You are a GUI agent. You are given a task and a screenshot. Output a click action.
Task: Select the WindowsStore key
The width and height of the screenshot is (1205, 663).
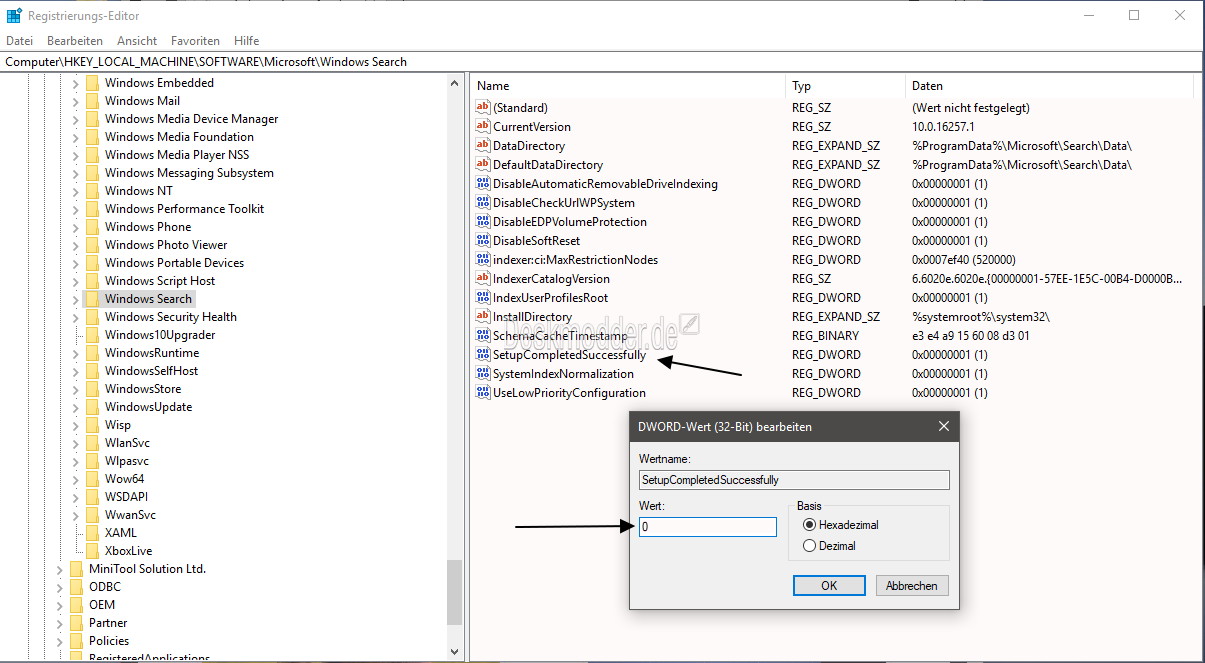click(143, 389)
